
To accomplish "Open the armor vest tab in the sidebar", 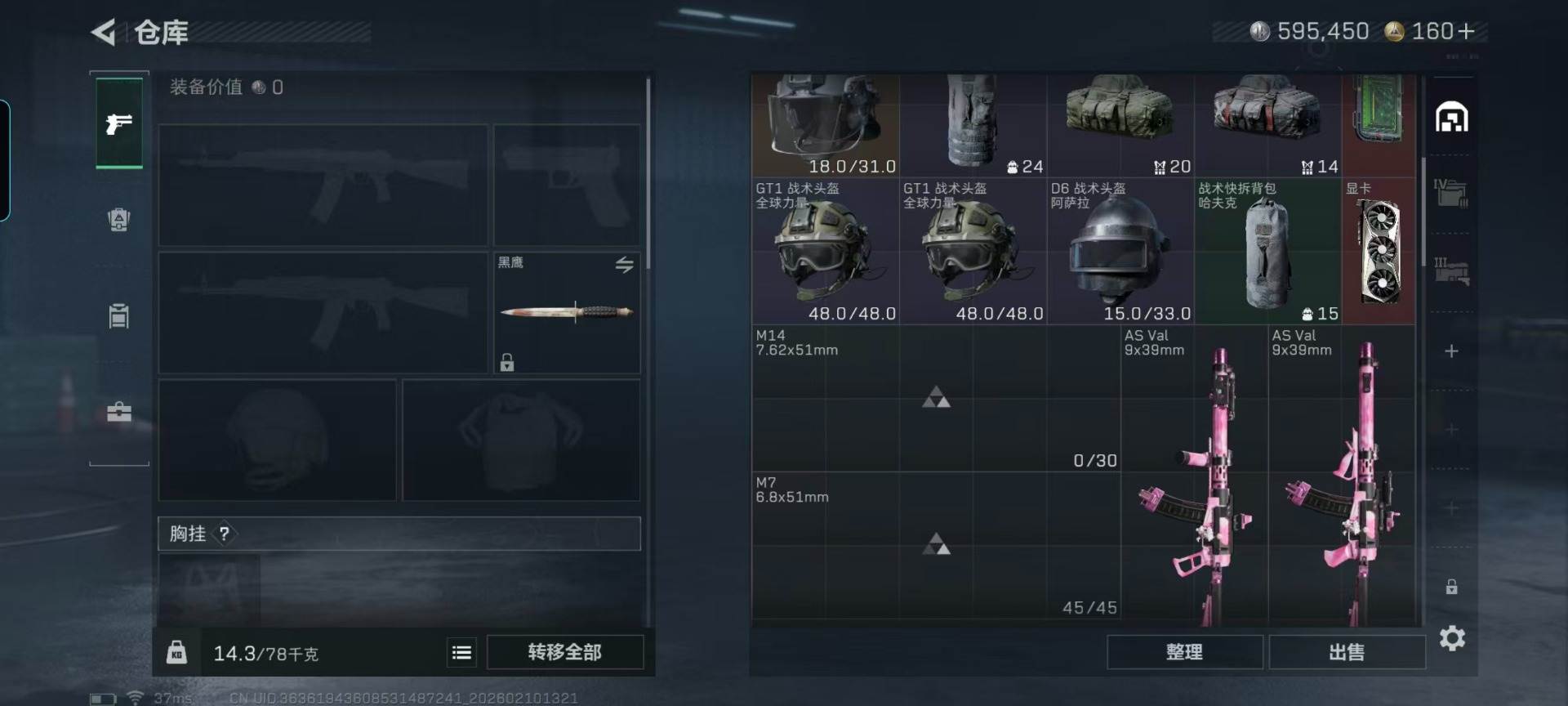I will point(119,219).
